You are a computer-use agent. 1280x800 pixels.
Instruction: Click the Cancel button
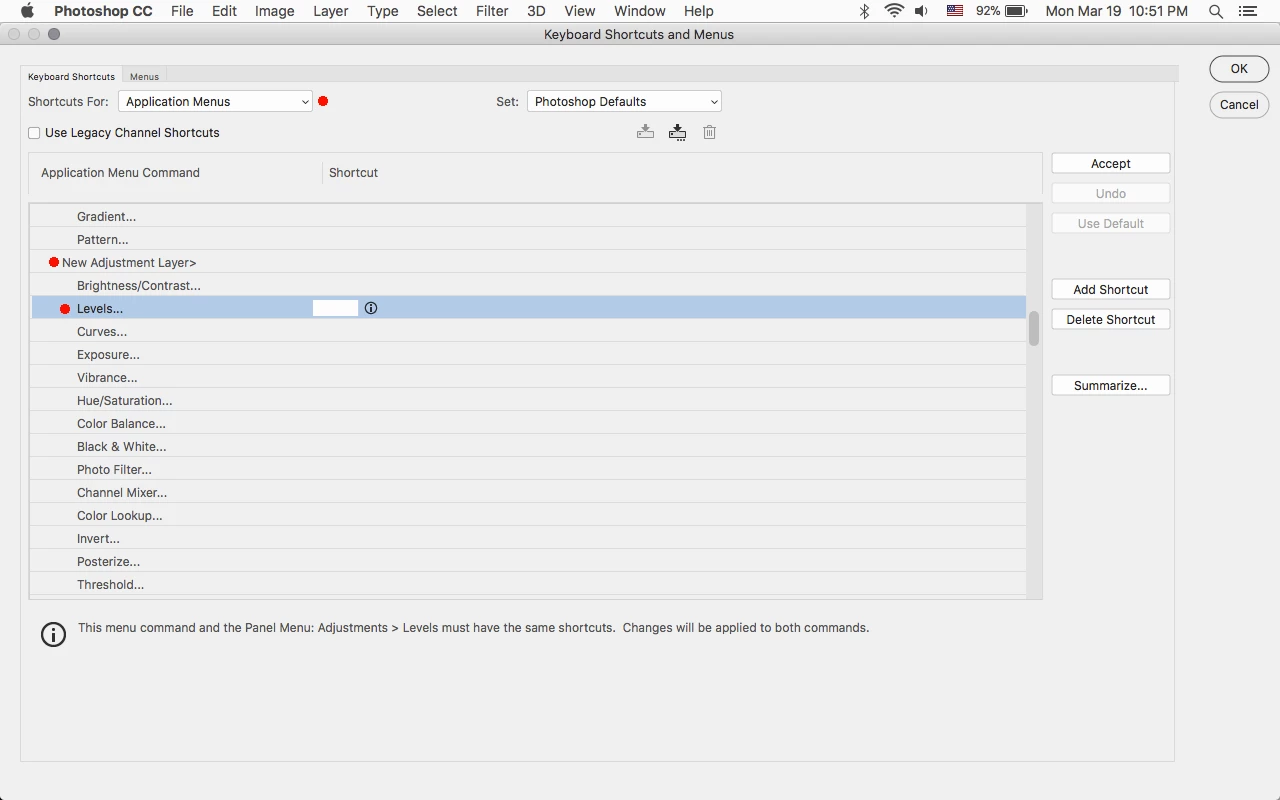click(x=1239, y=104)
